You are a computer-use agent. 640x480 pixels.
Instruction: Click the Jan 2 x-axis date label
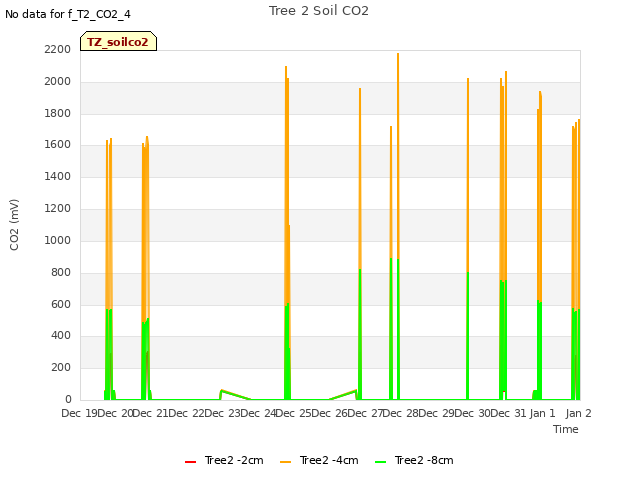pos(578,413)
